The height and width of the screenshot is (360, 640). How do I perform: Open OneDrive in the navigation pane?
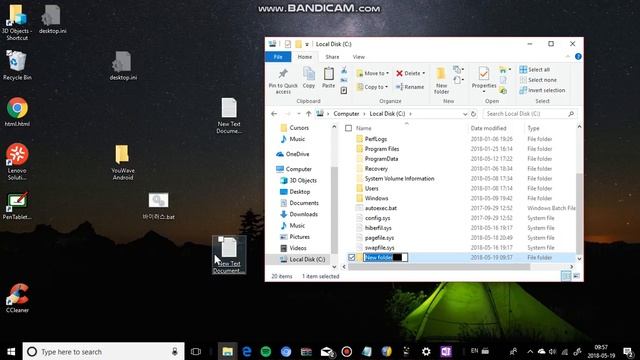pyautogui.click(x=297, y=154)
